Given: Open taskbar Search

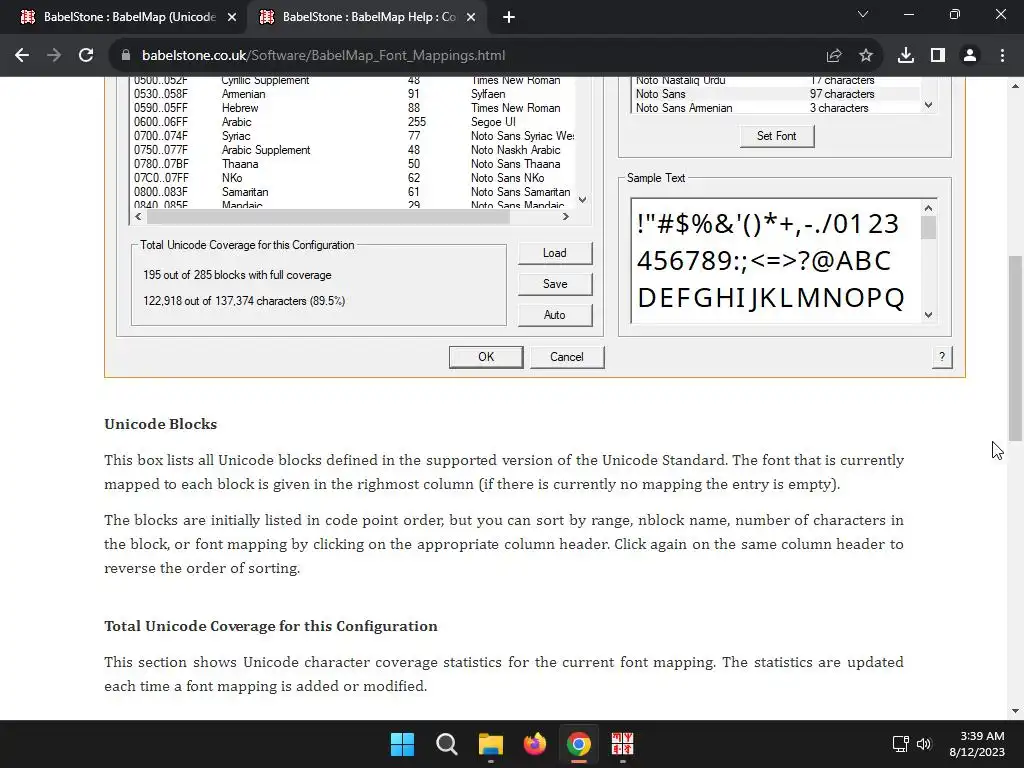Looking at the screenshot, I should click(447, 744).
